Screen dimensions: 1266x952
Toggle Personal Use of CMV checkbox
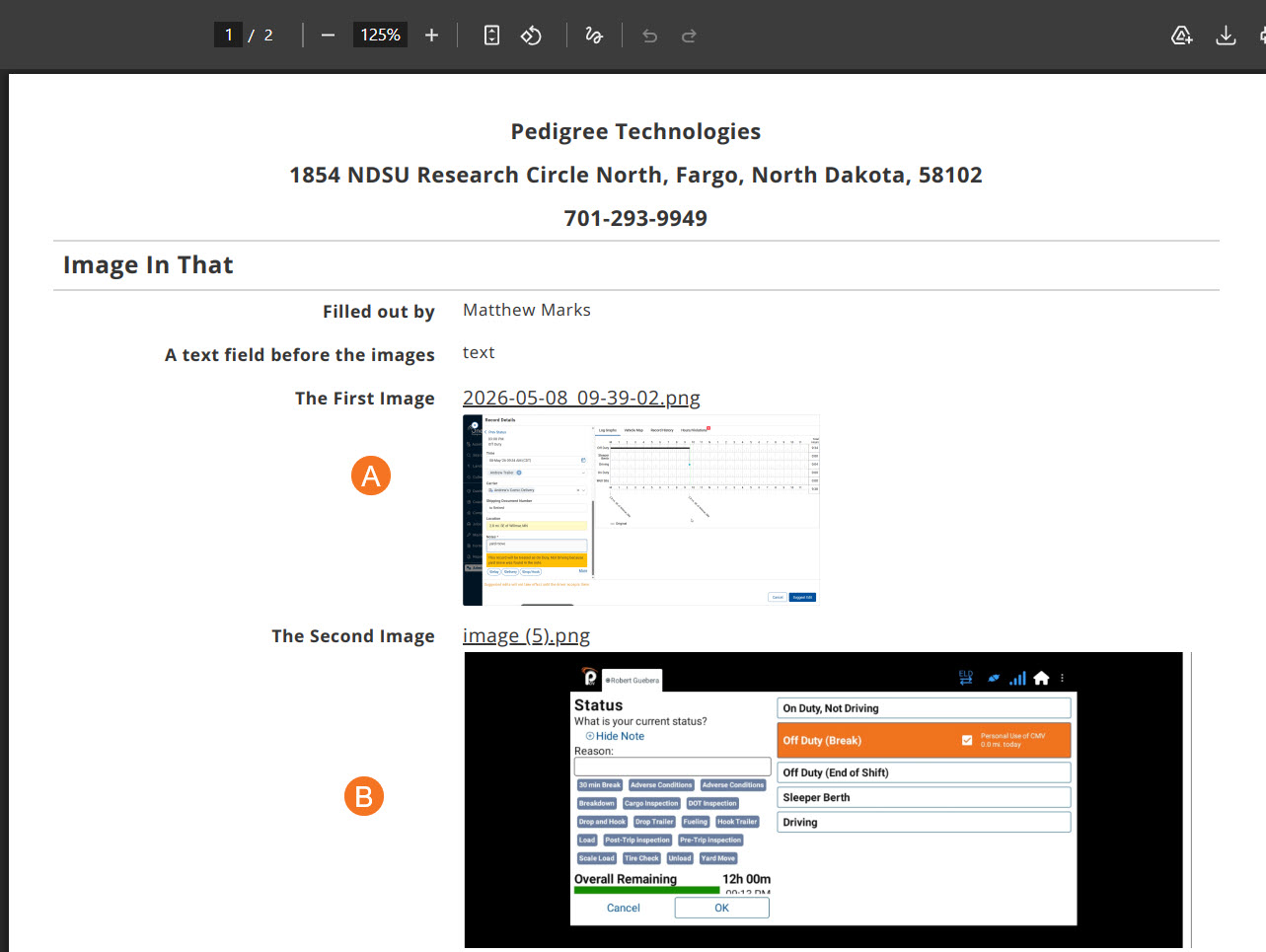[x=967, y=740]
